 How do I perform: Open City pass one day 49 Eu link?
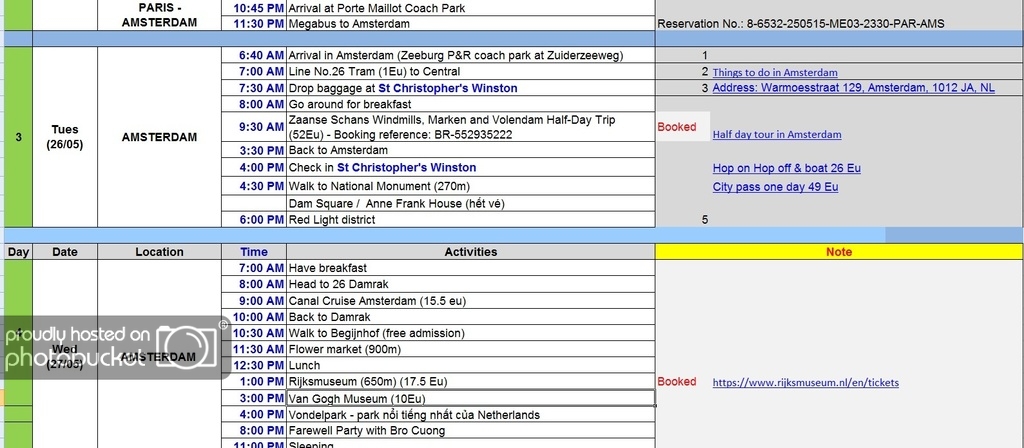(x=775, y=187)
